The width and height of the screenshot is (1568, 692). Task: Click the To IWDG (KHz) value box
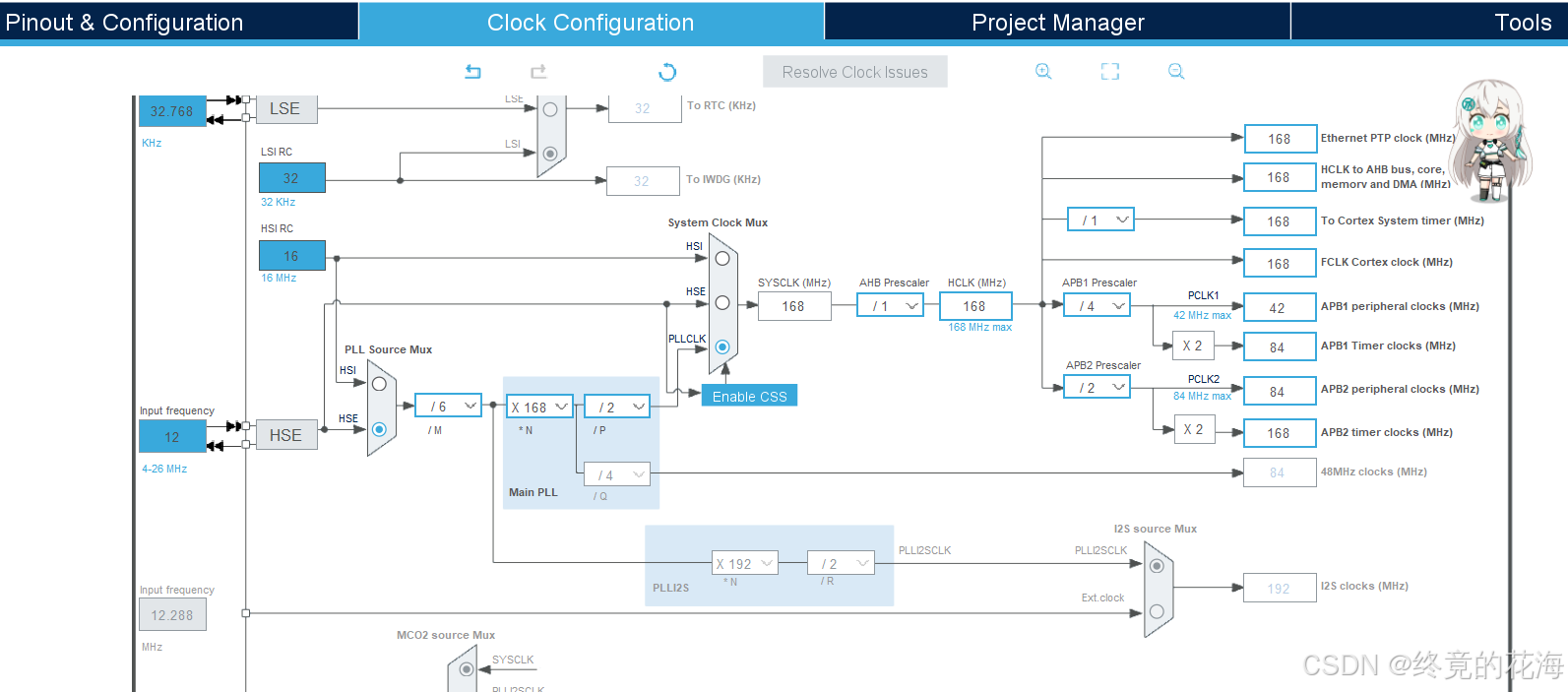click(644, 181)
